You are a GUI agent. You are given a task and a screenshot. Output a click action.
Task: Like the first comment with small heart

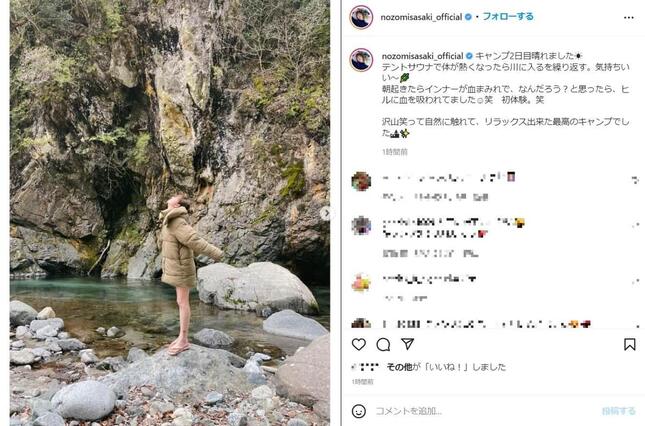[x=635, y=180]
